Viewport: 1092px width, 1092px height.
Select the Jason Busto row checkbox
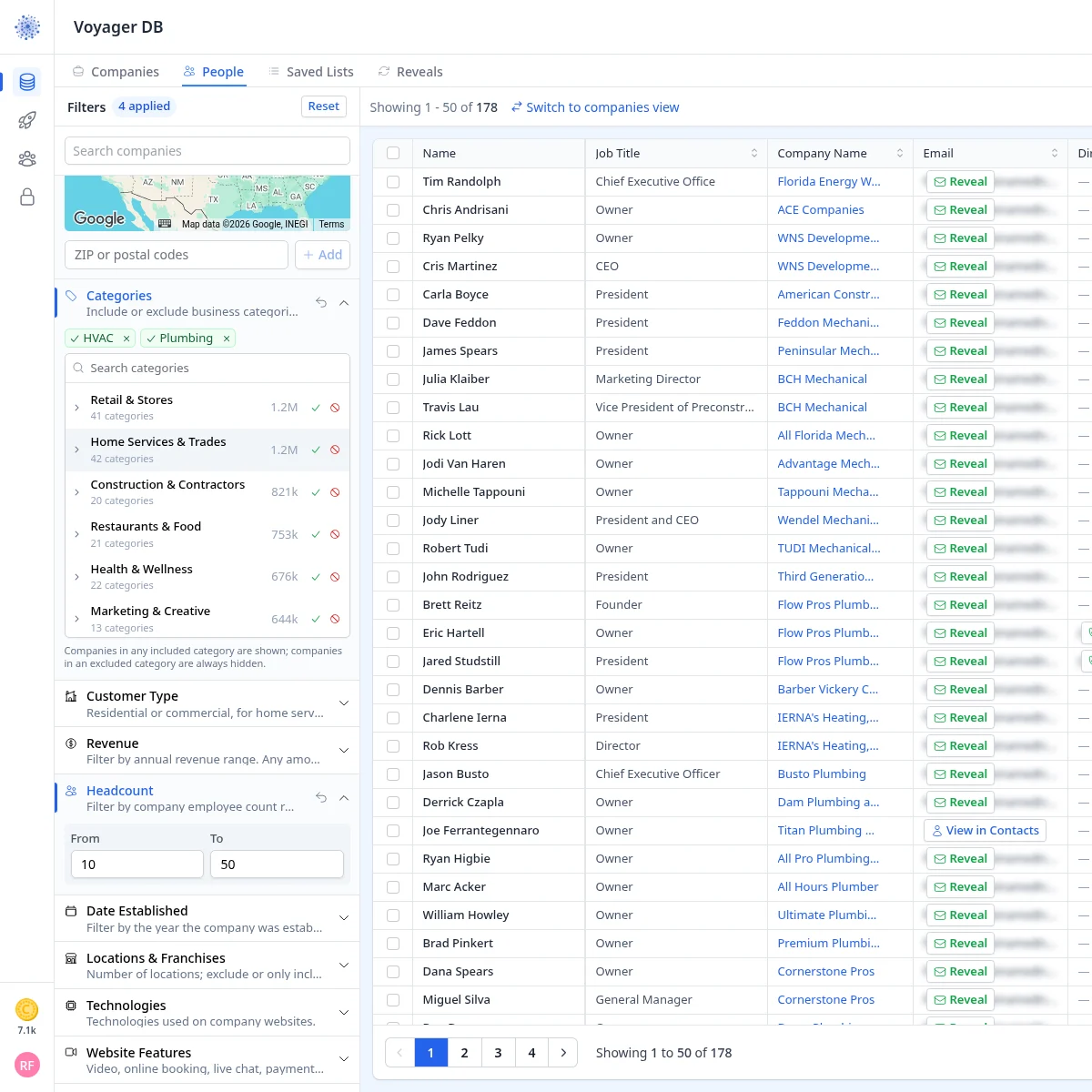(x=393, y=774)
